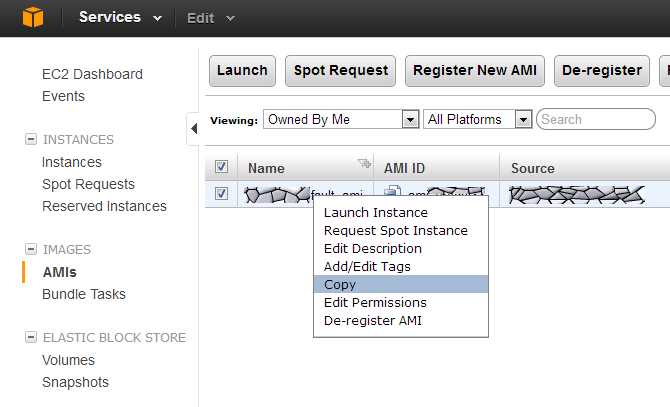
Task: Select AMIs in the sidebar
Action: point(60,272)
